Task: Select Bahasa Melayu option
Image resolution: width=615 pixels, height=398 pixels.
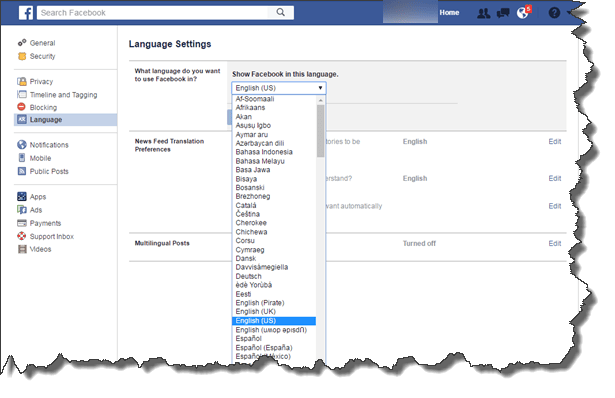Action: tap(274, 161)
